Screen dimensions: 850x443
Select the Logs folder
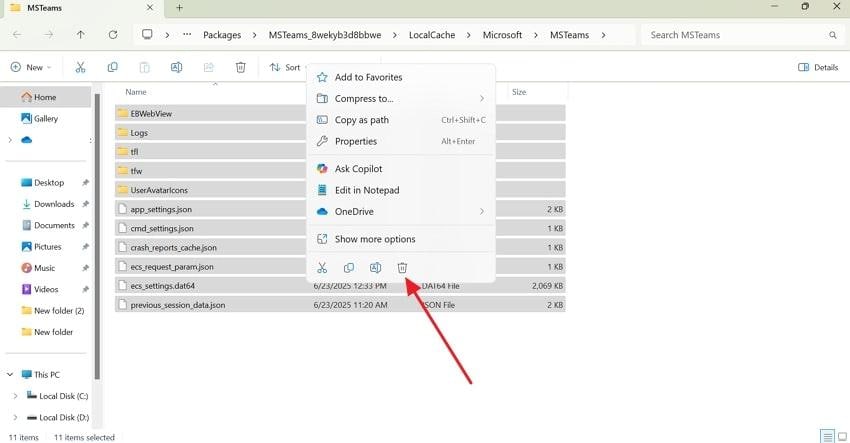point(139,133)
